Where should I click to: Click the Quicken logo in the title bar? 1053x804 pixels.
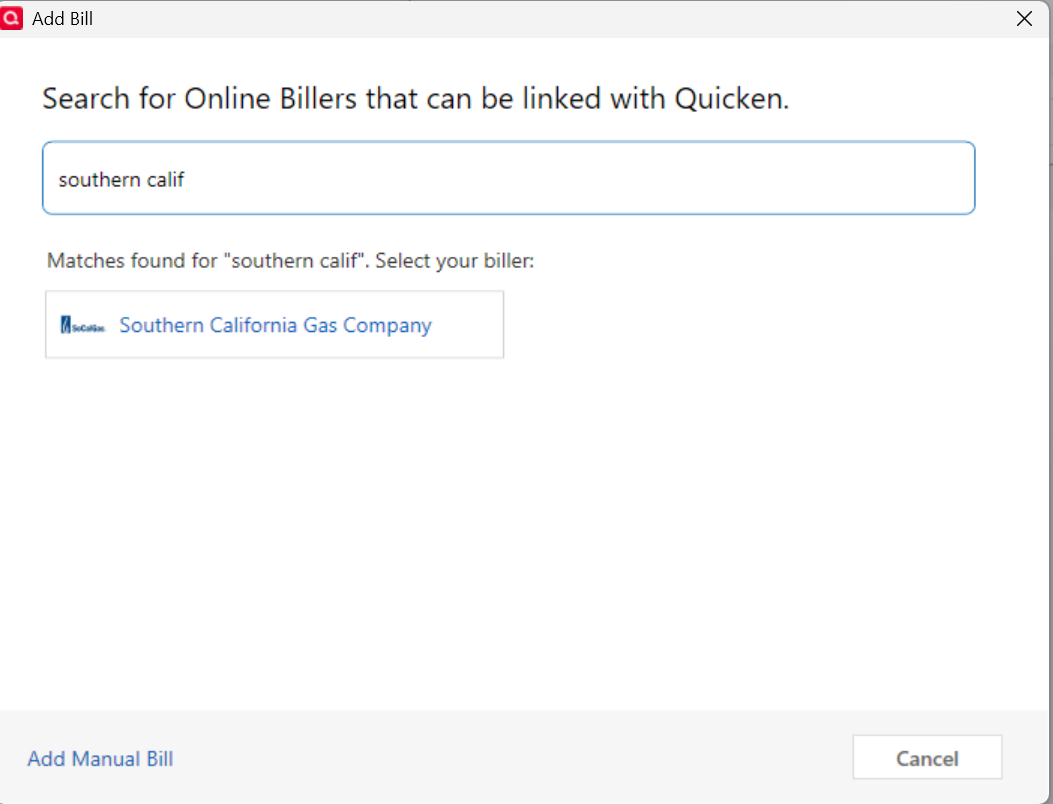[x=14, y=18]
